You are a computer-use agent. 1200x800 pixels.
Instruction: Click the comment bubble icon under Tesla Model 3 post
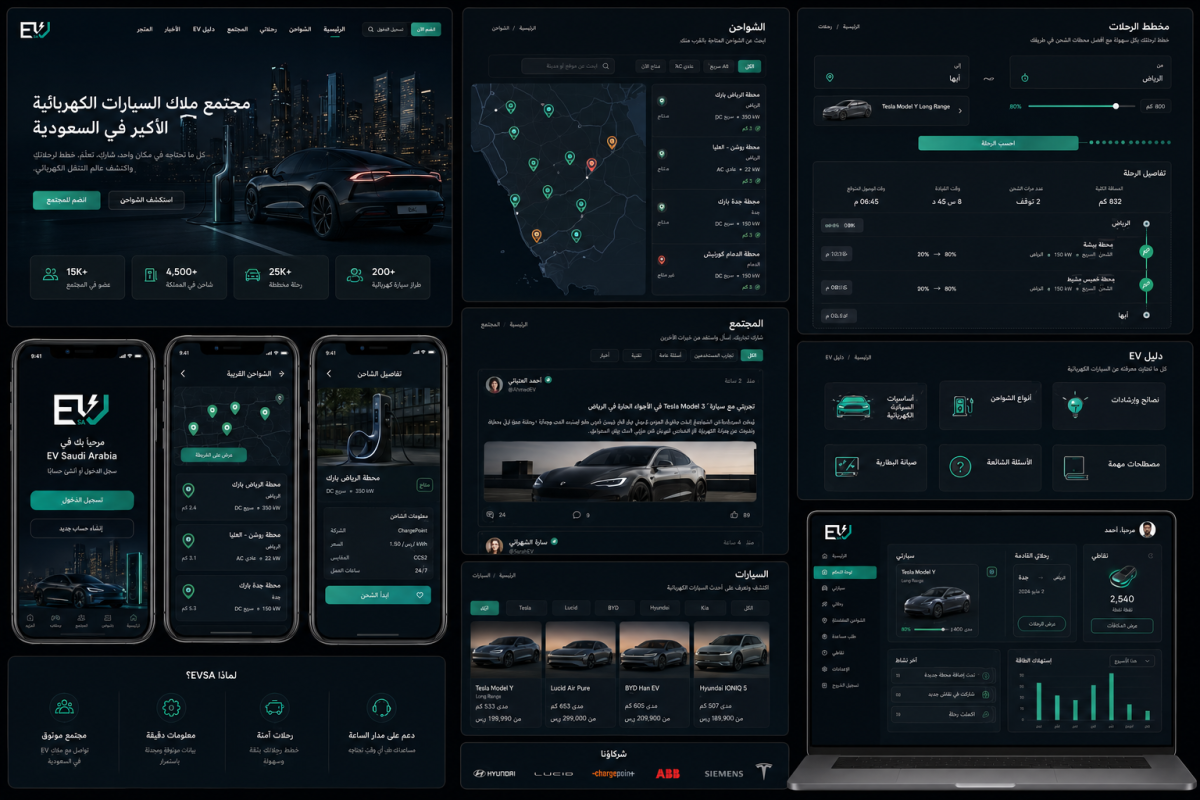tap(576, 515)
